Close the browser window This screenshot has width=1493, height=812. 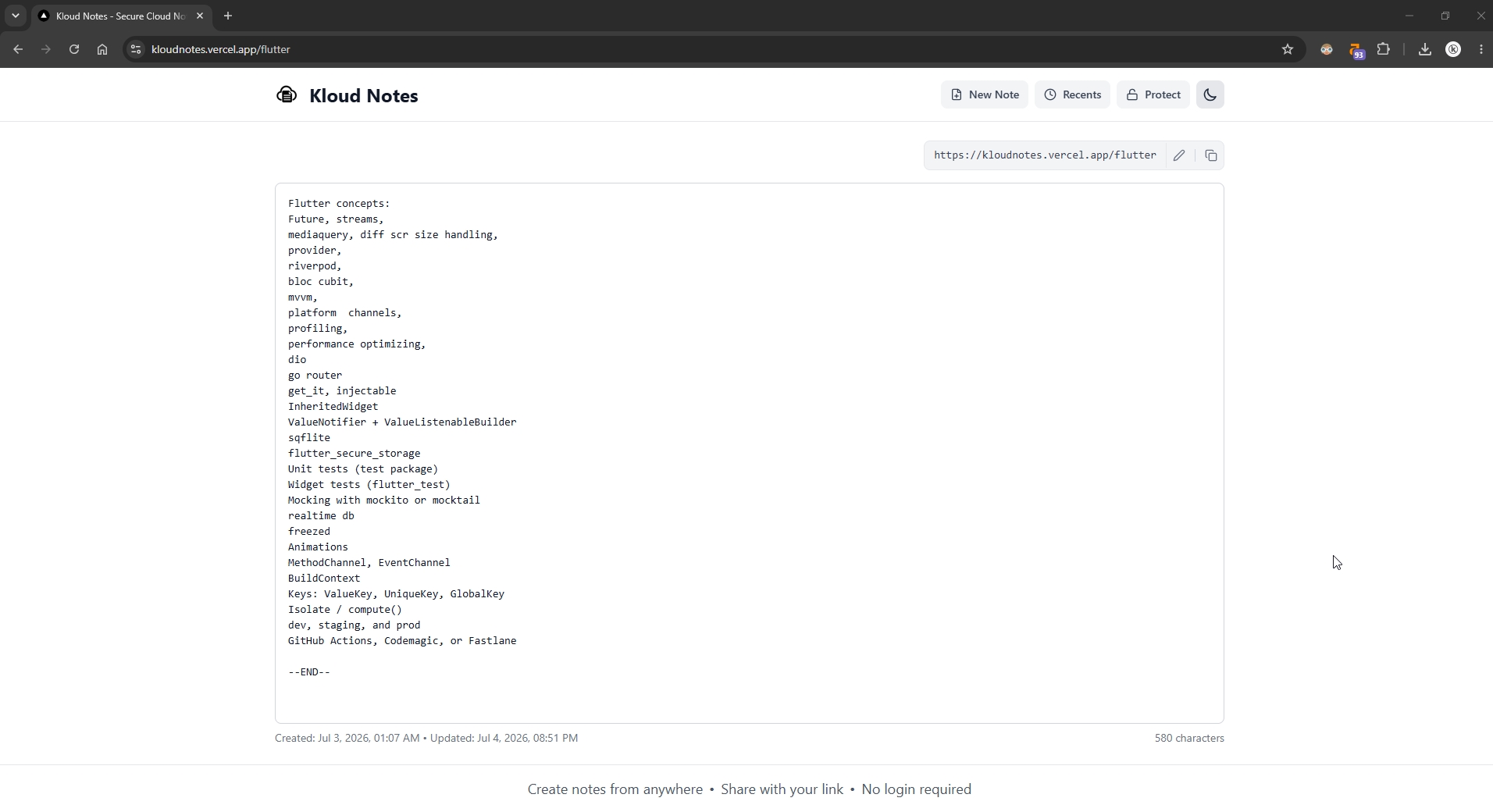tap(1481, 16)
